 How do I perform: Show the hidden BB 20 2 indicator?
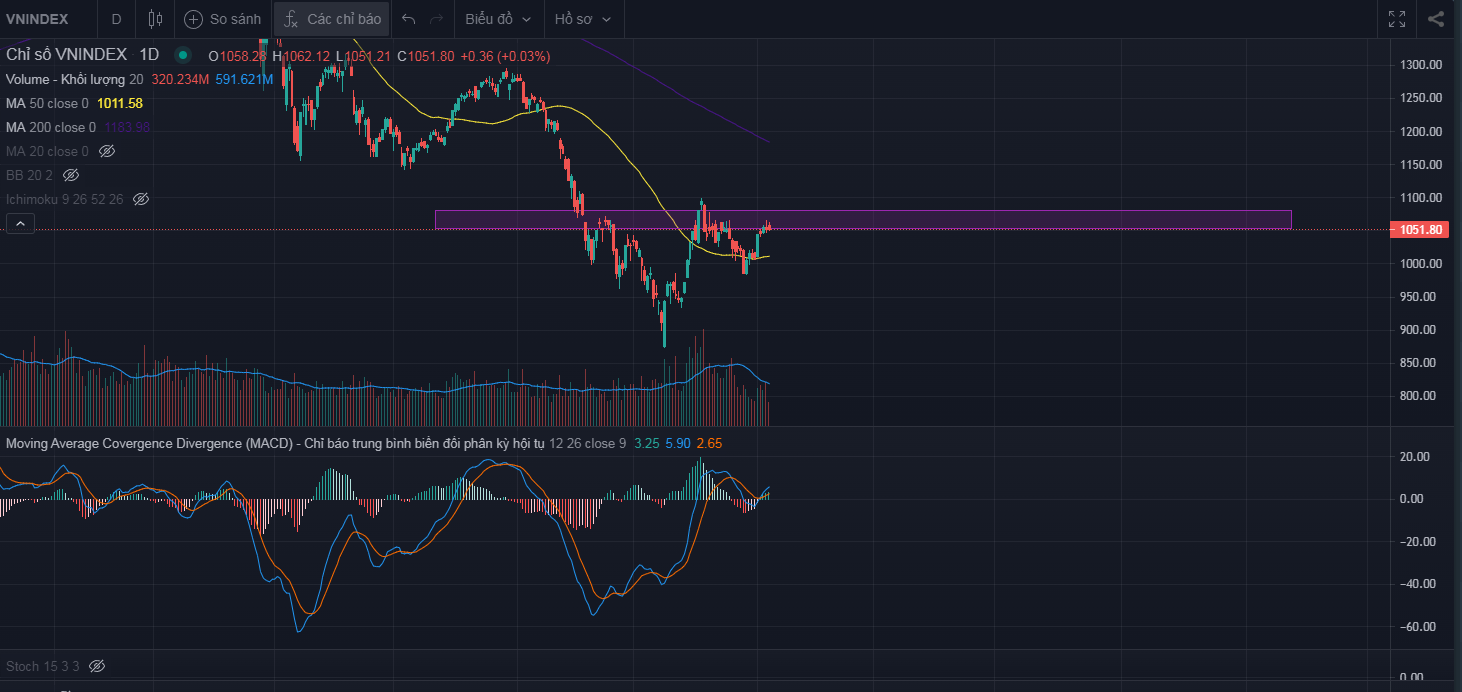(71, 175)
